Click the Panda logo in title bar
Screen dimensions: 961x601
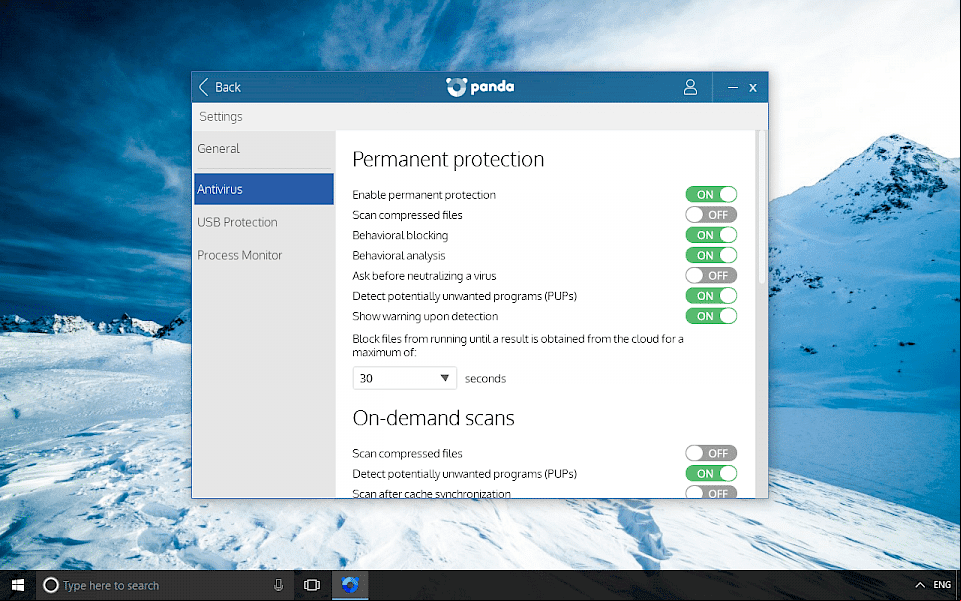480,87
